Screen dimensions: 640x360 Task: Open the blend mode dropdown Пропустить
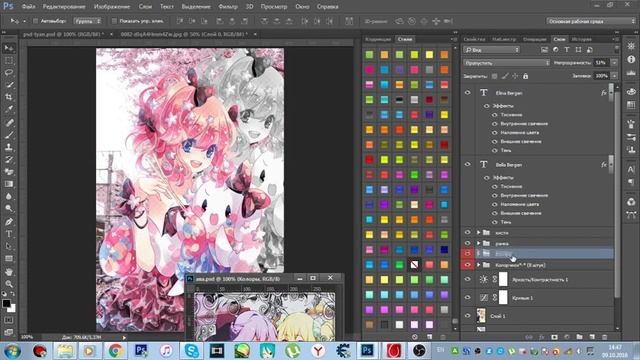click(x=507, y=63)
